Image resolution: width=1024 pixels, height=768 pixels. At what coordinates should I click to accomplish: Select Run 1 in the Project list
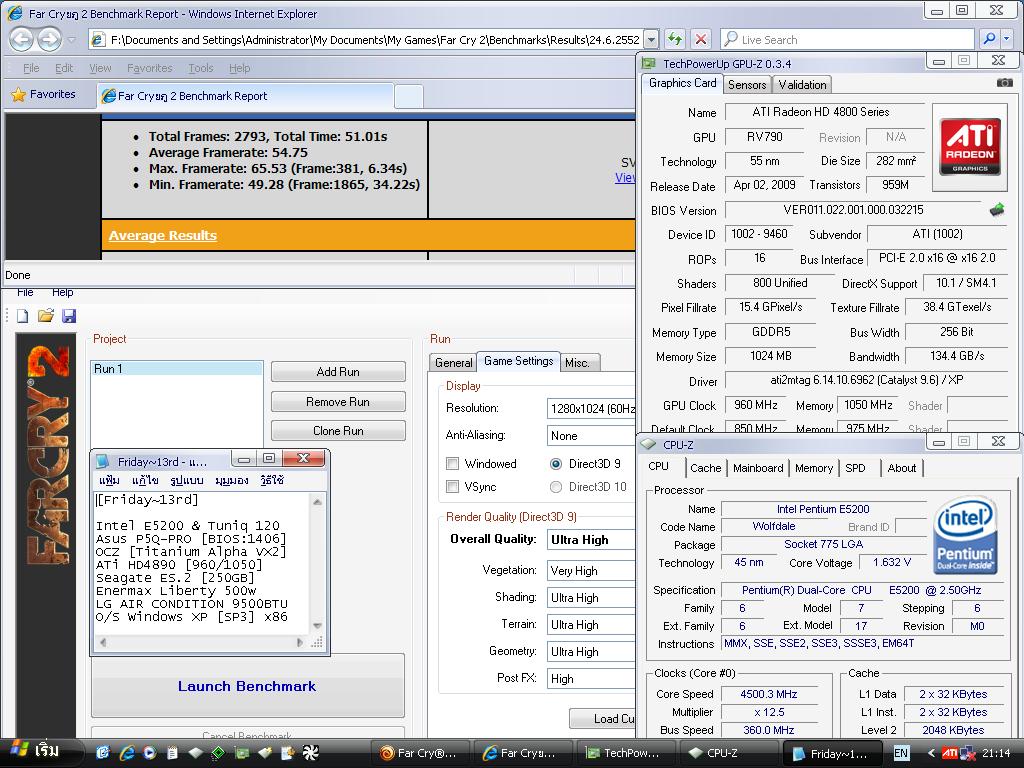(176, 369)
